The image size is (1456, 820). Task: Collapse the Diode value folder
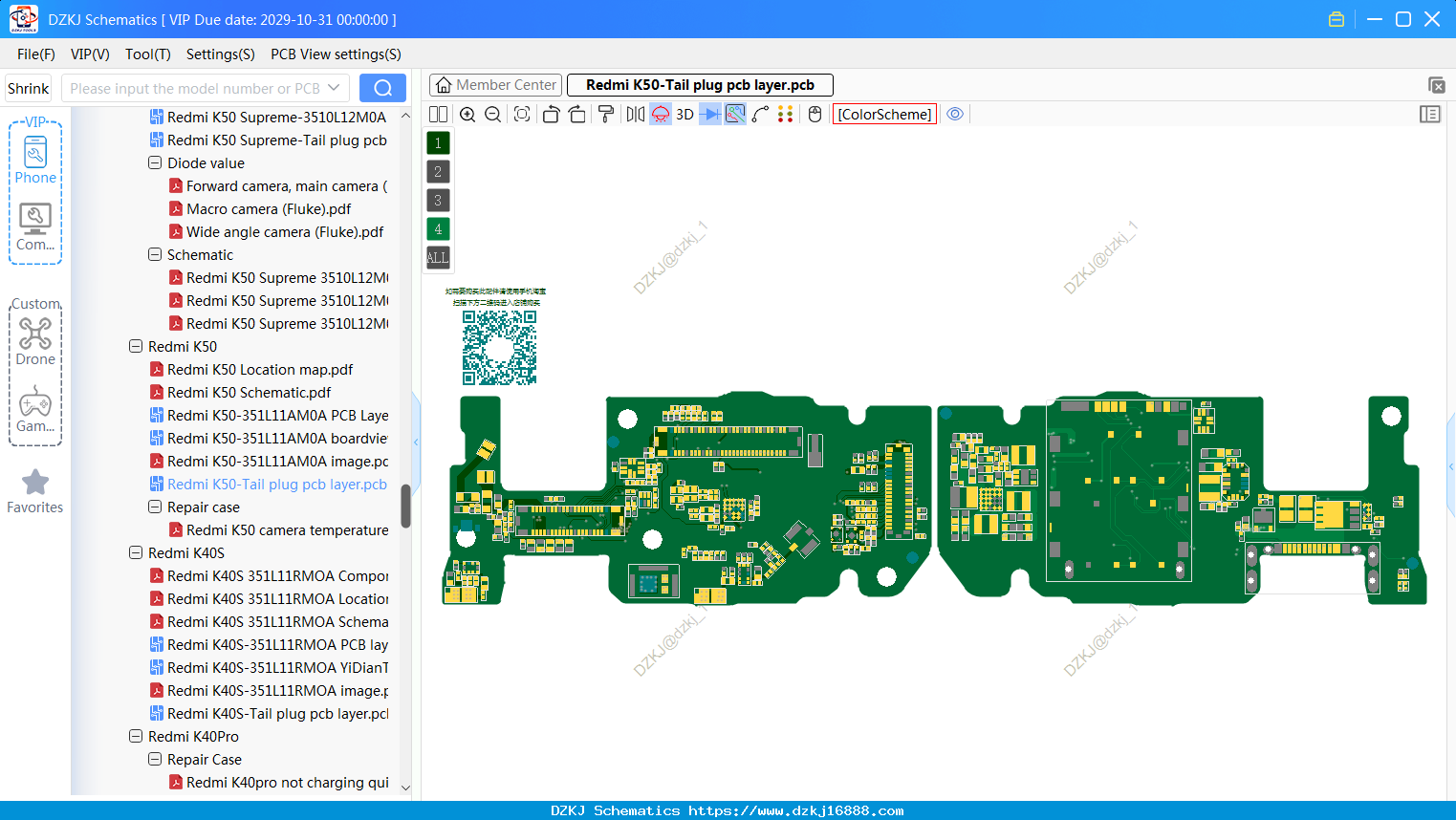coord(155,163)
